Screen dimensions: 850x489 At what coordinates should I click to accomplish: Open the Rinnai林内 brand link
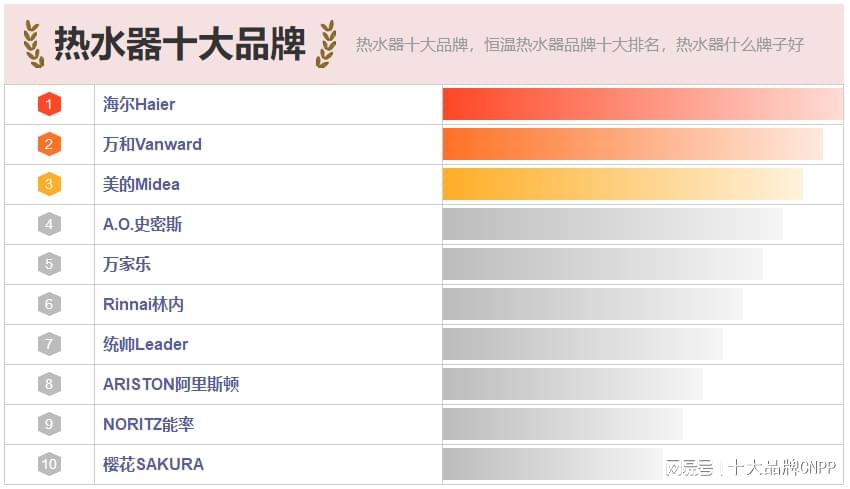[x=143, y=304]
